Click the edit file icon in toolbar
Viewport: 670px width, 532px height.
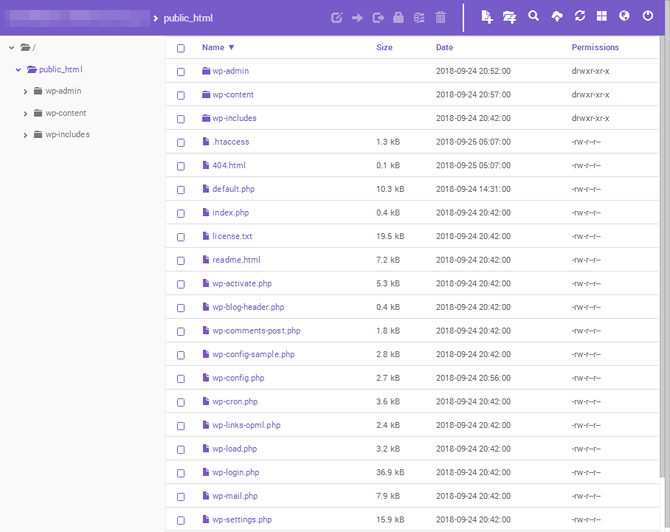tap(337, 18)
